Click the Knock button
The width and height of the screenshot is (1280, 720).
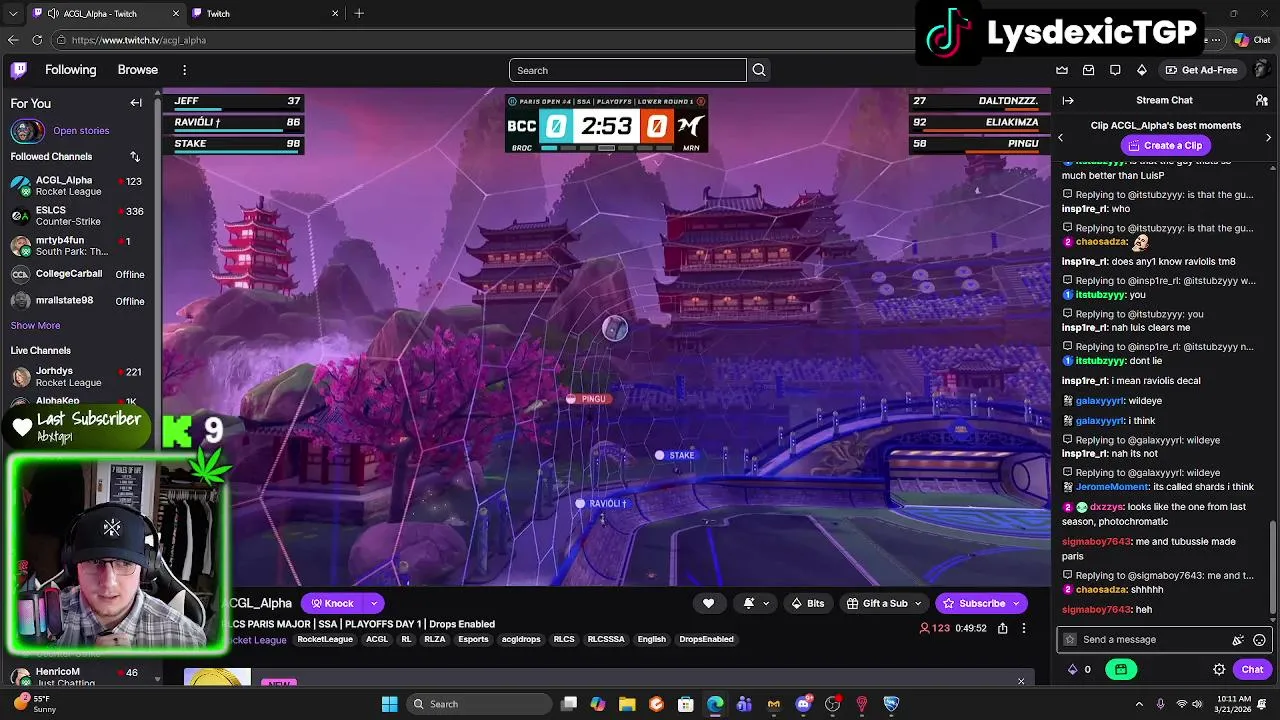332,603
